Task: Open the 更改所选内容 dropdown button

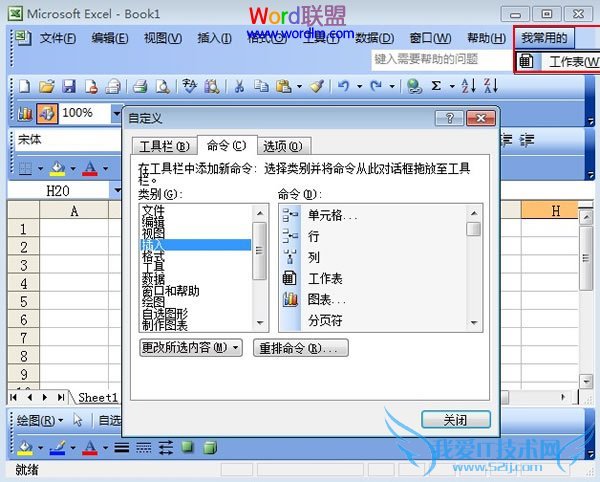Action: coord(191,348)
